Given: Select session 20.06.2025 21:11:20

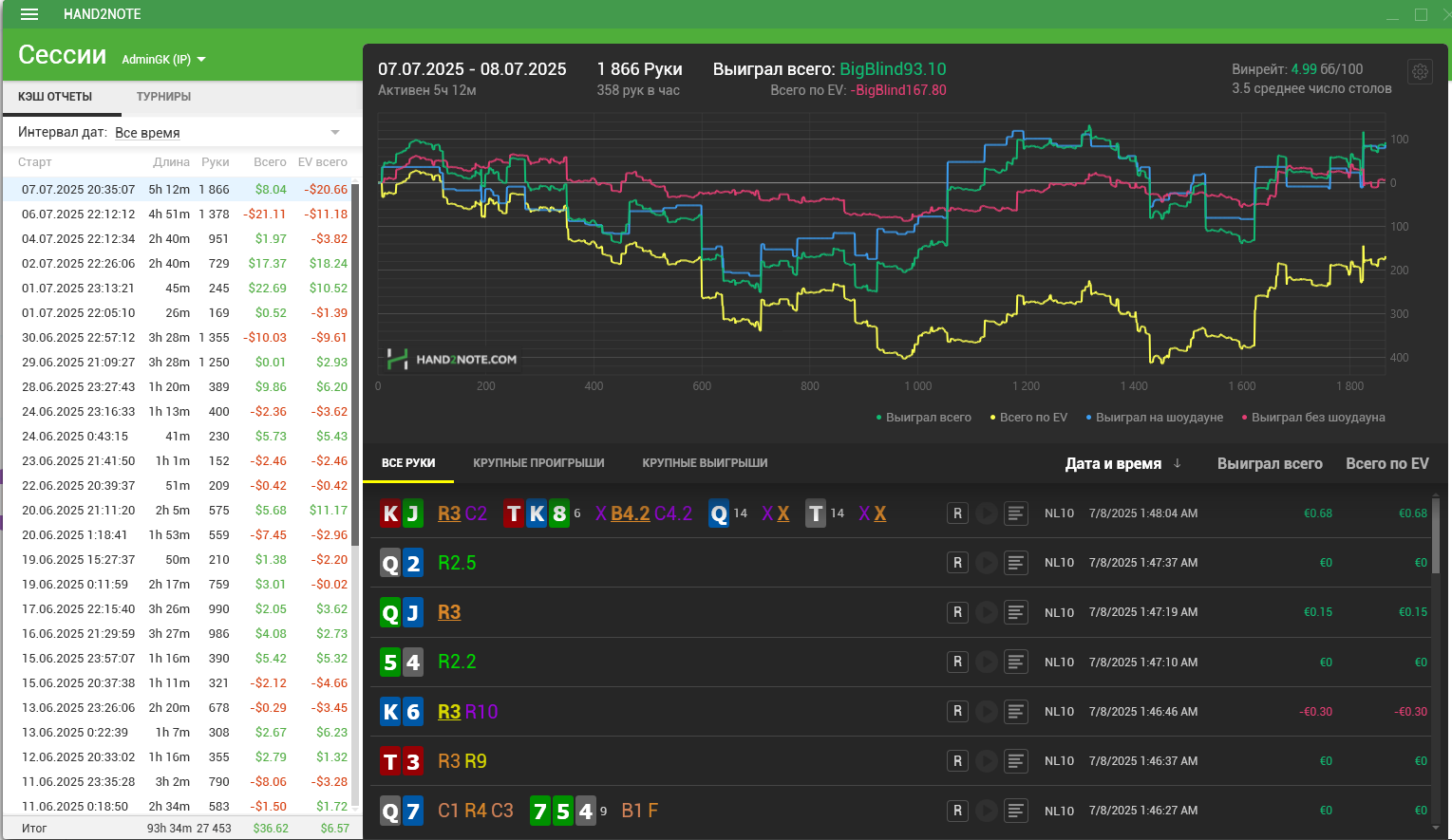Looking at the screenshot, I should pyautogui.click(x=177, y=511).
